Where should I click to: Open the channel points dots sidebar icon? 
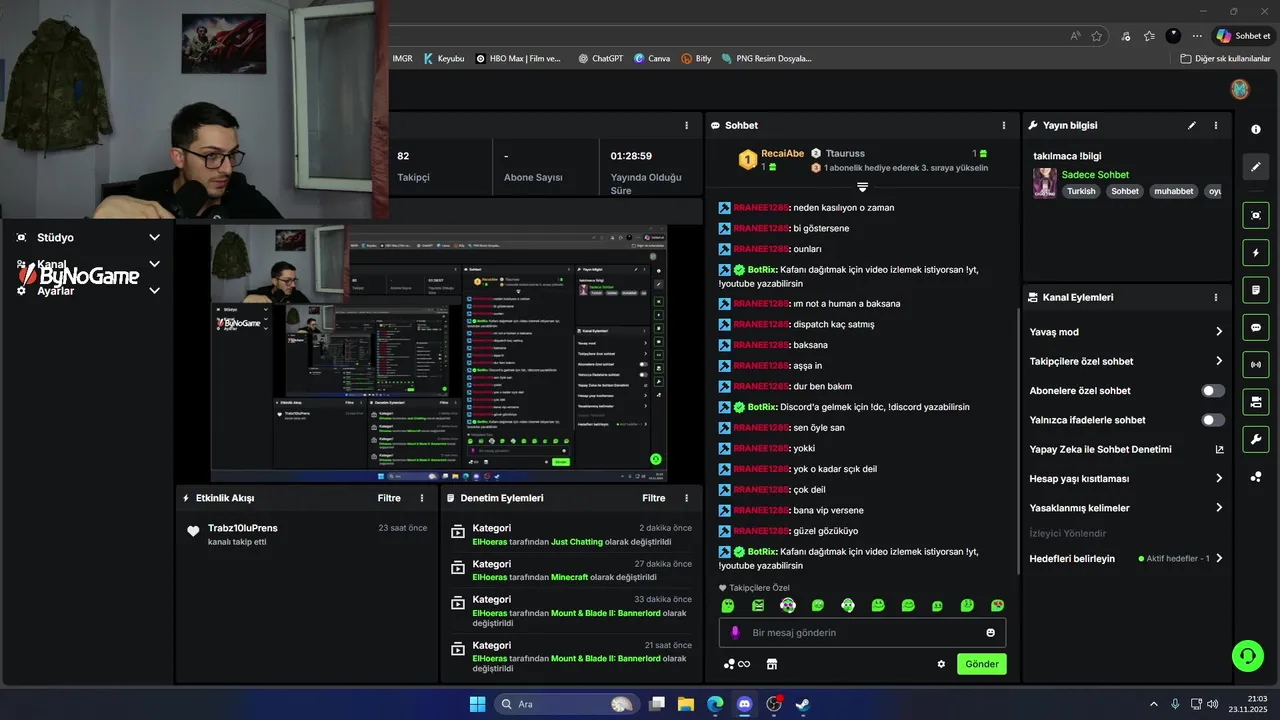pyautogui.click(x=1256, y=477)
